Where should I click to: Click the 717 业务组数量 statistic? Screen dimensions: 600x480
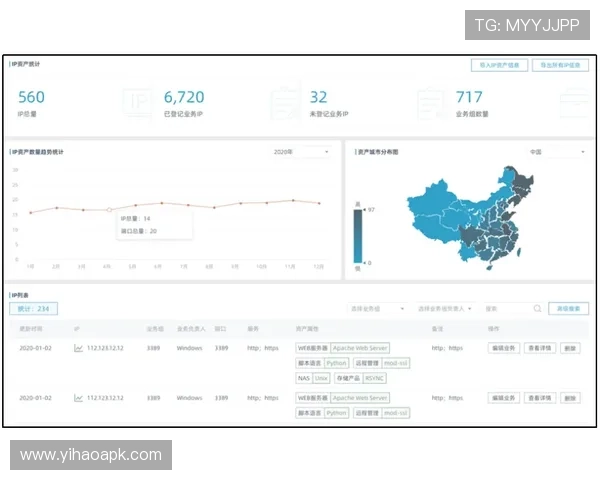click(472, 103)
